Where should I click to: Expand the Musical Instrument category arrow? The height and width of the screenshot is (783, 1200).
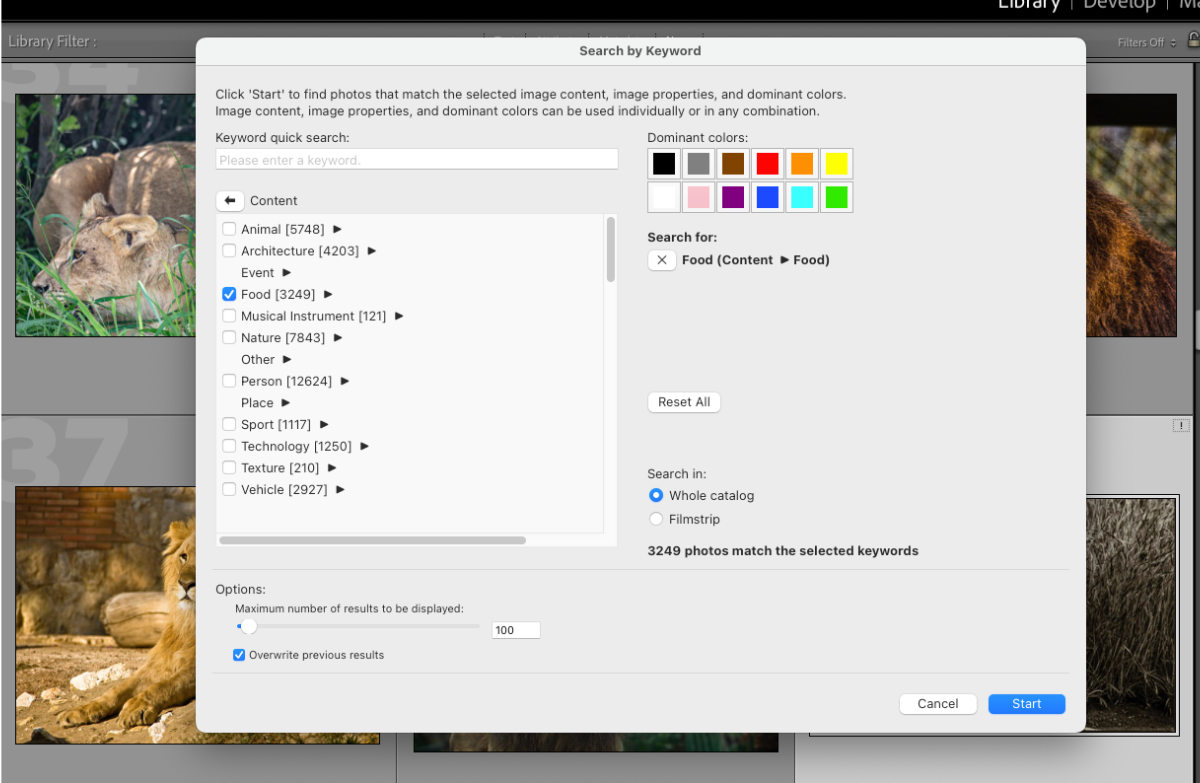click(399, 316)
